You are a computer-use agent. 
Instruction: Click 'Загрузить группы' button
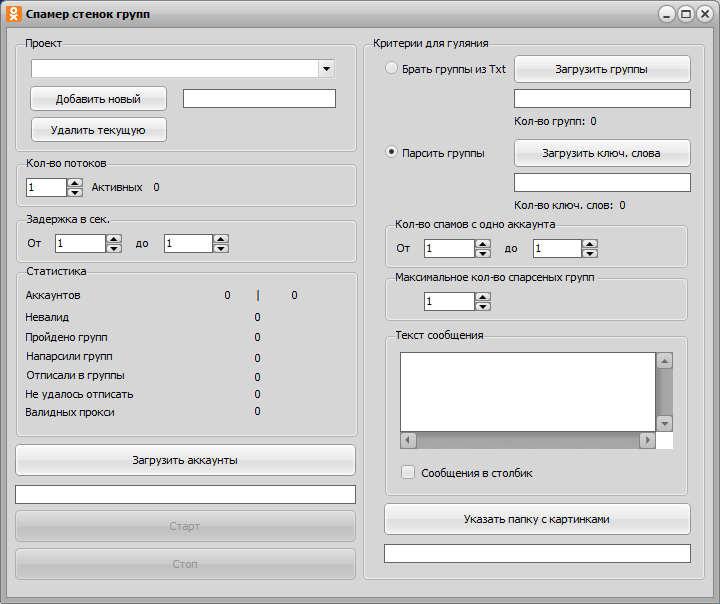pos(602,69)
